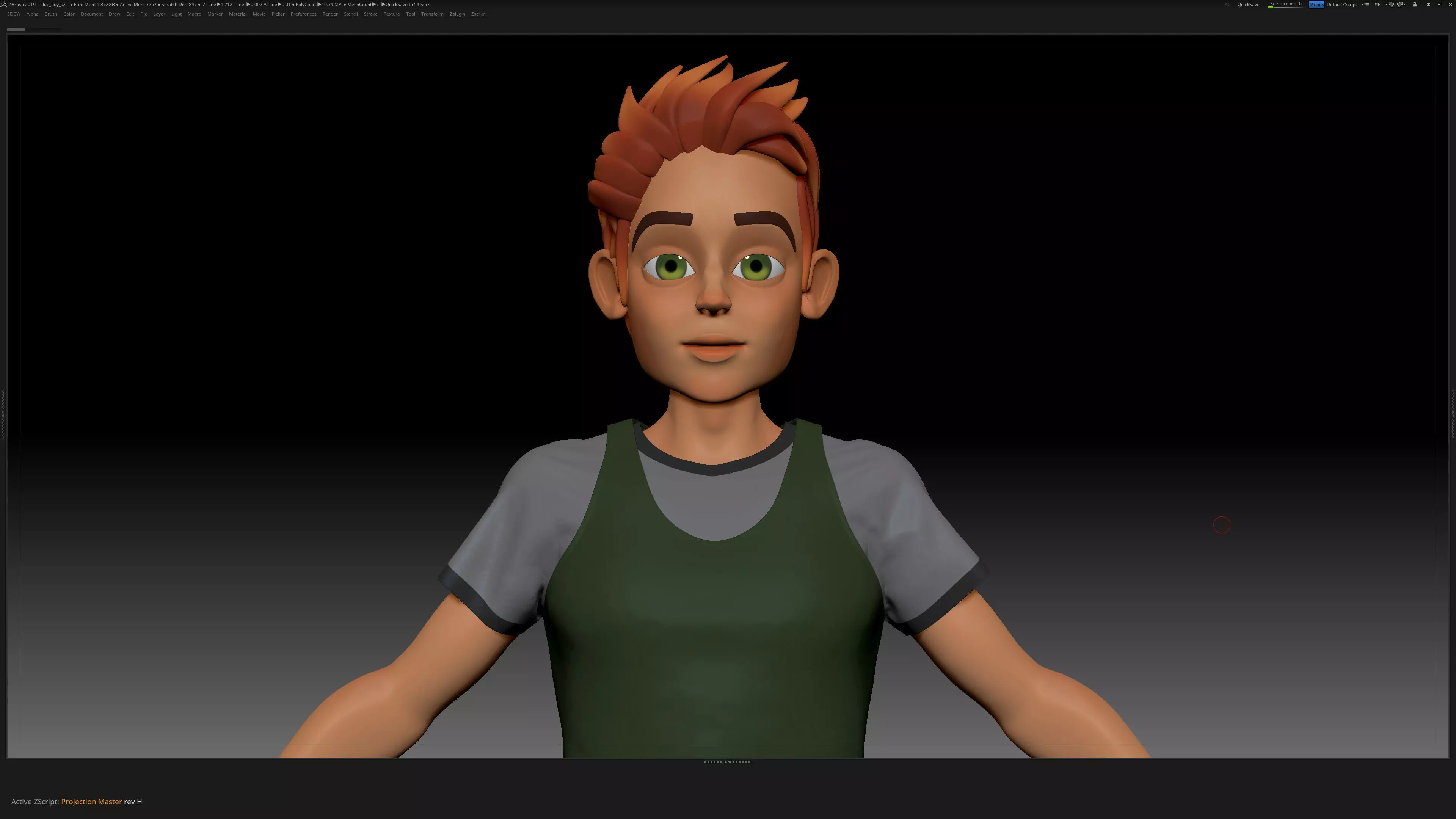The width and height of the screenshot is (1456, 819).
Task: Click the padlock icon in title bar
Action: pos(1415,5)
